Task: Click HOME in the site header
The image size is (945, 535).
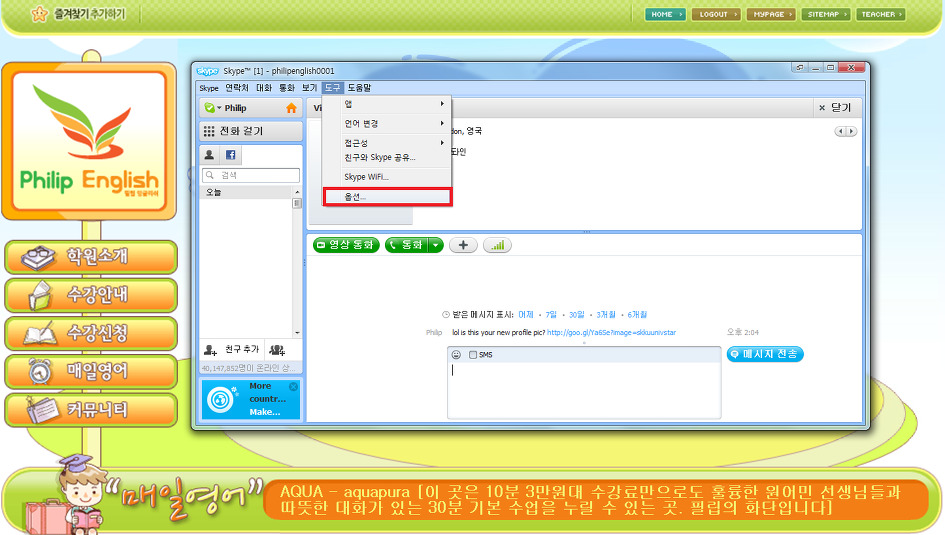Action: coord(665,14)
